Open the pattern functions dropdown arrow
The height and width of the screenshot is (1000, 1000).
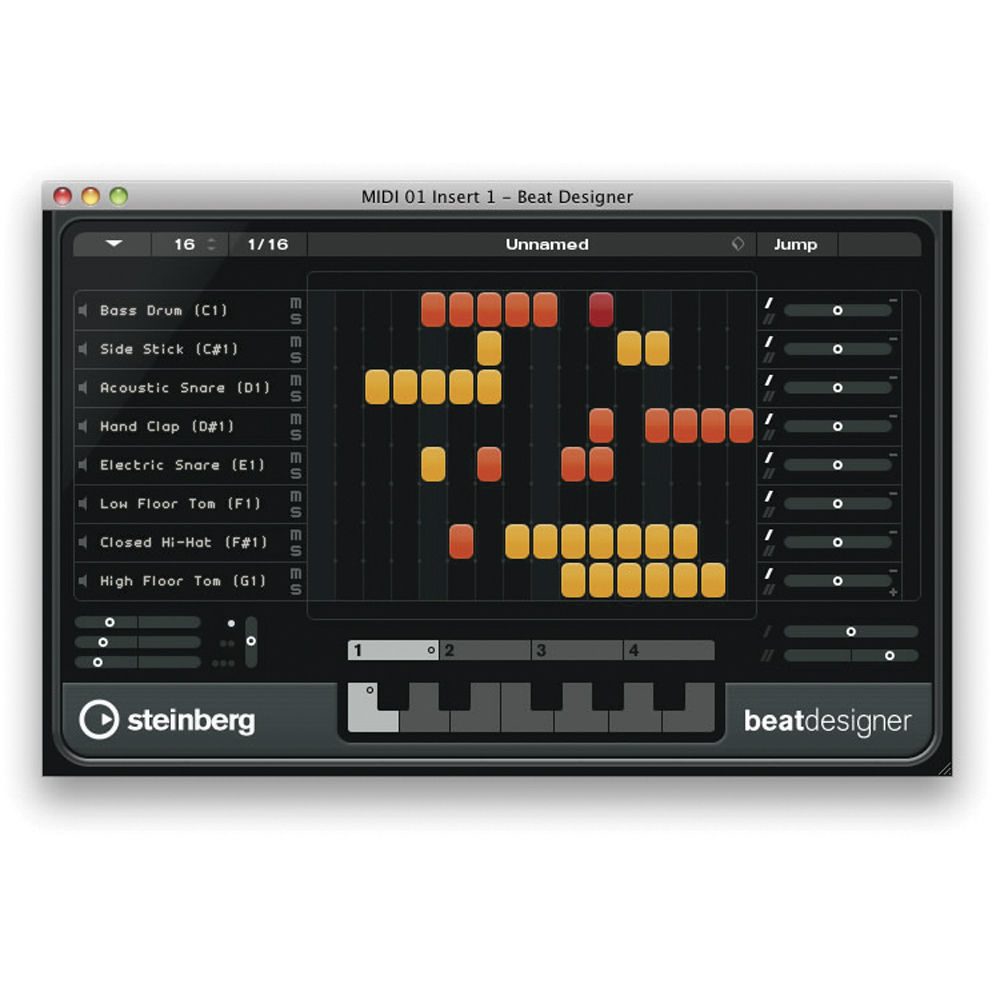[x=113, y=244]
